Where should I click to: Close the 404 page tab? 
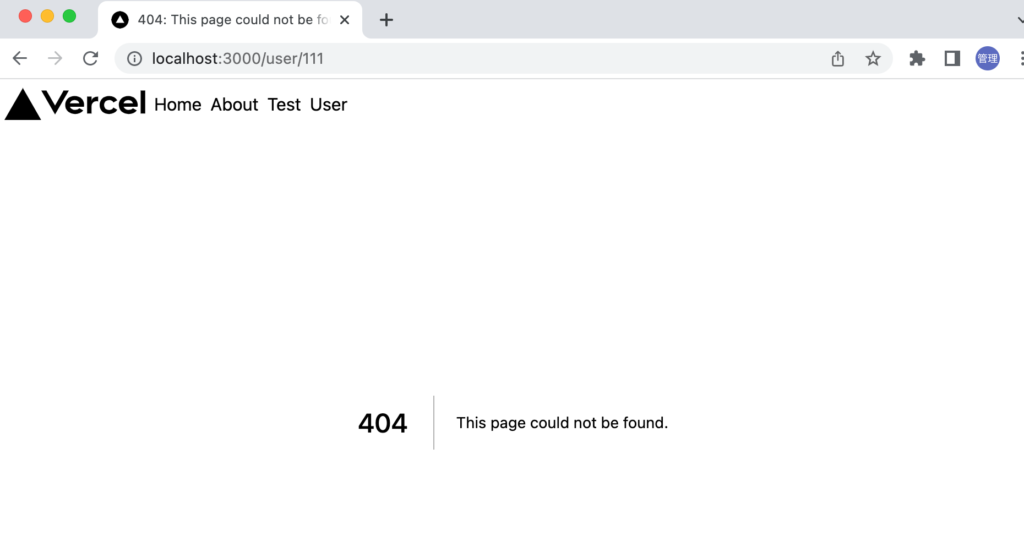coord(345,20)
